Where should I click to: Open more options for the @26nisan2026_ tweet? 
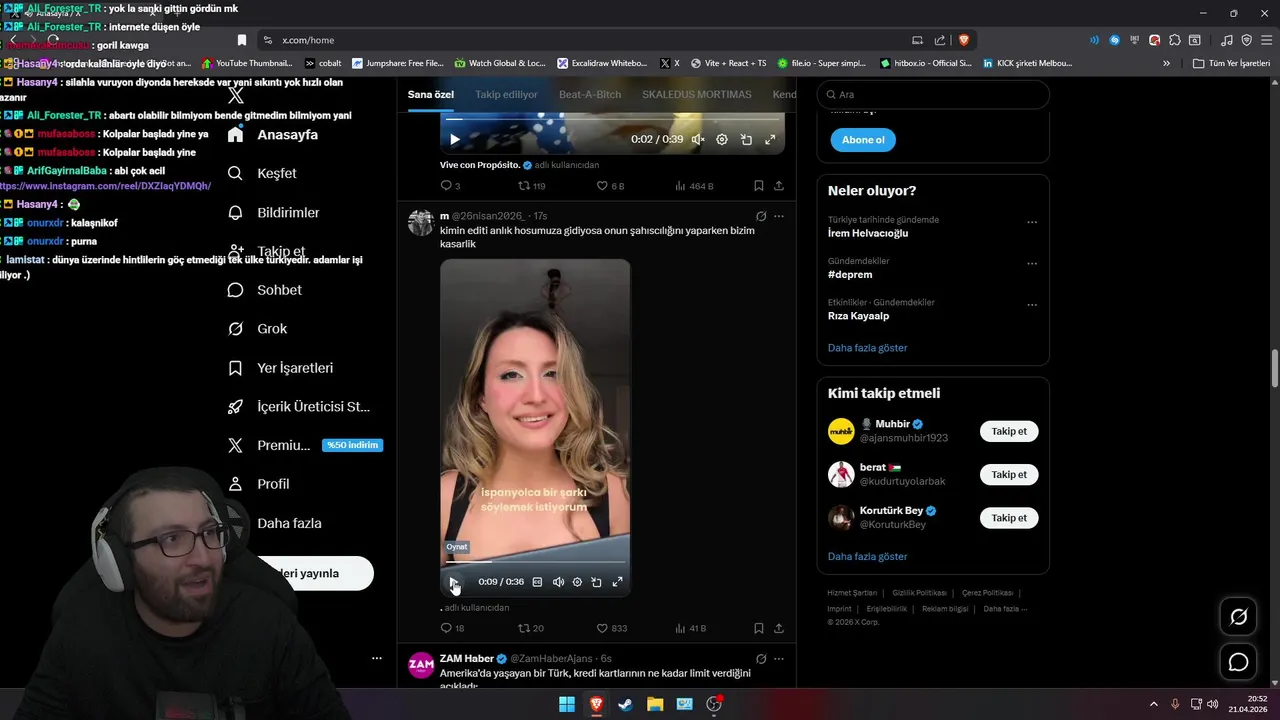(x=779, y=216)
